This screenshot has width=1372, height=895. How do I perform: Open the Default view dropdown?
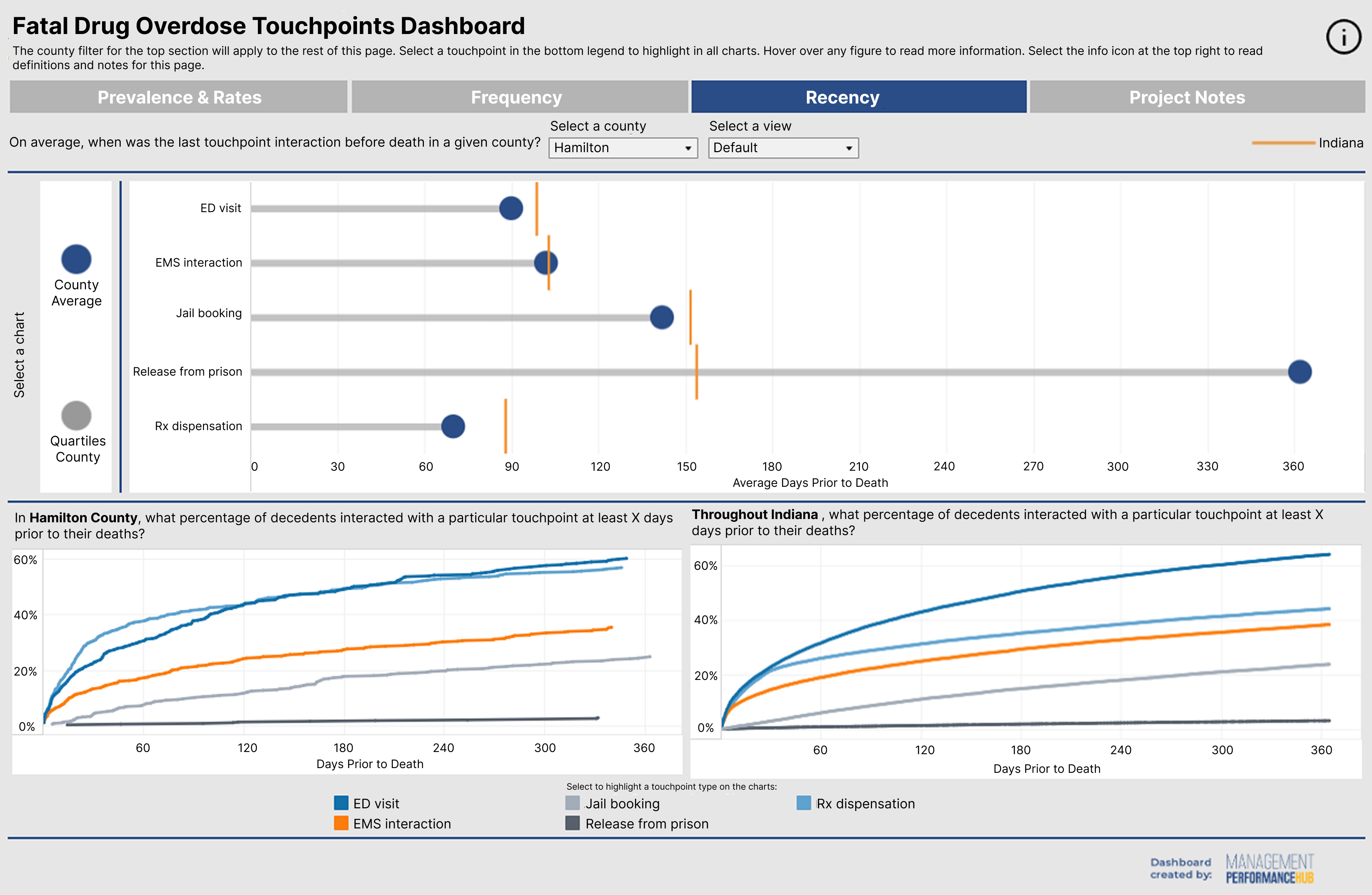(783, 148)
